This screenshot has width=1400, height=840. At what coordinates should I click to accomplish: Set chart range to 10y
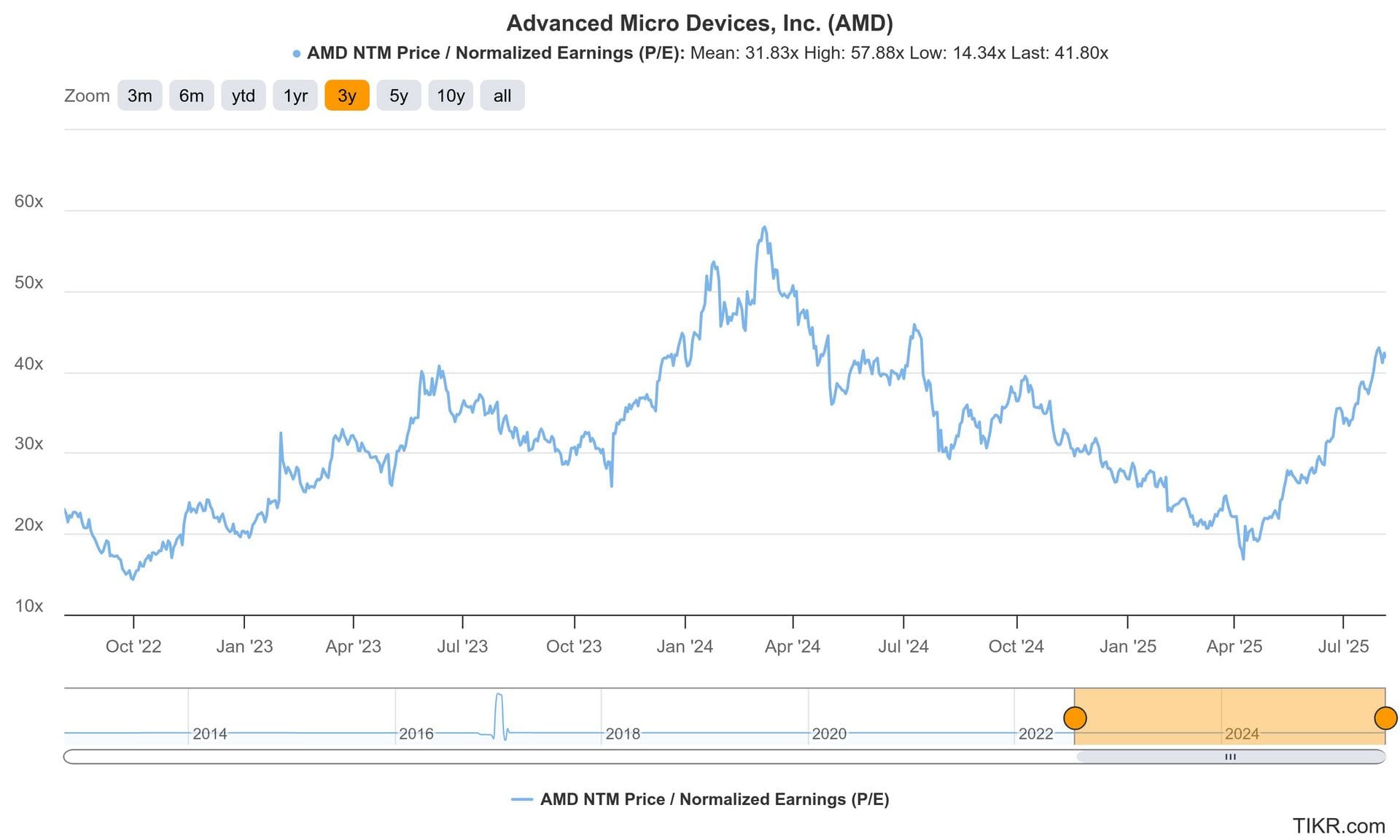pyautogui.click(x=451, y=96)
